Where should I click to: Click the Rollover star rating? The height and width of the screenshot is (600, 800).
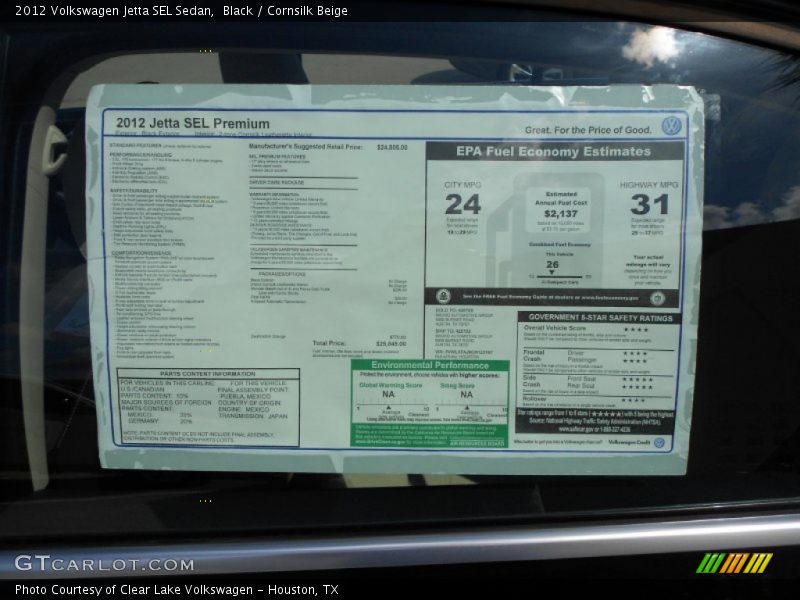634,400
